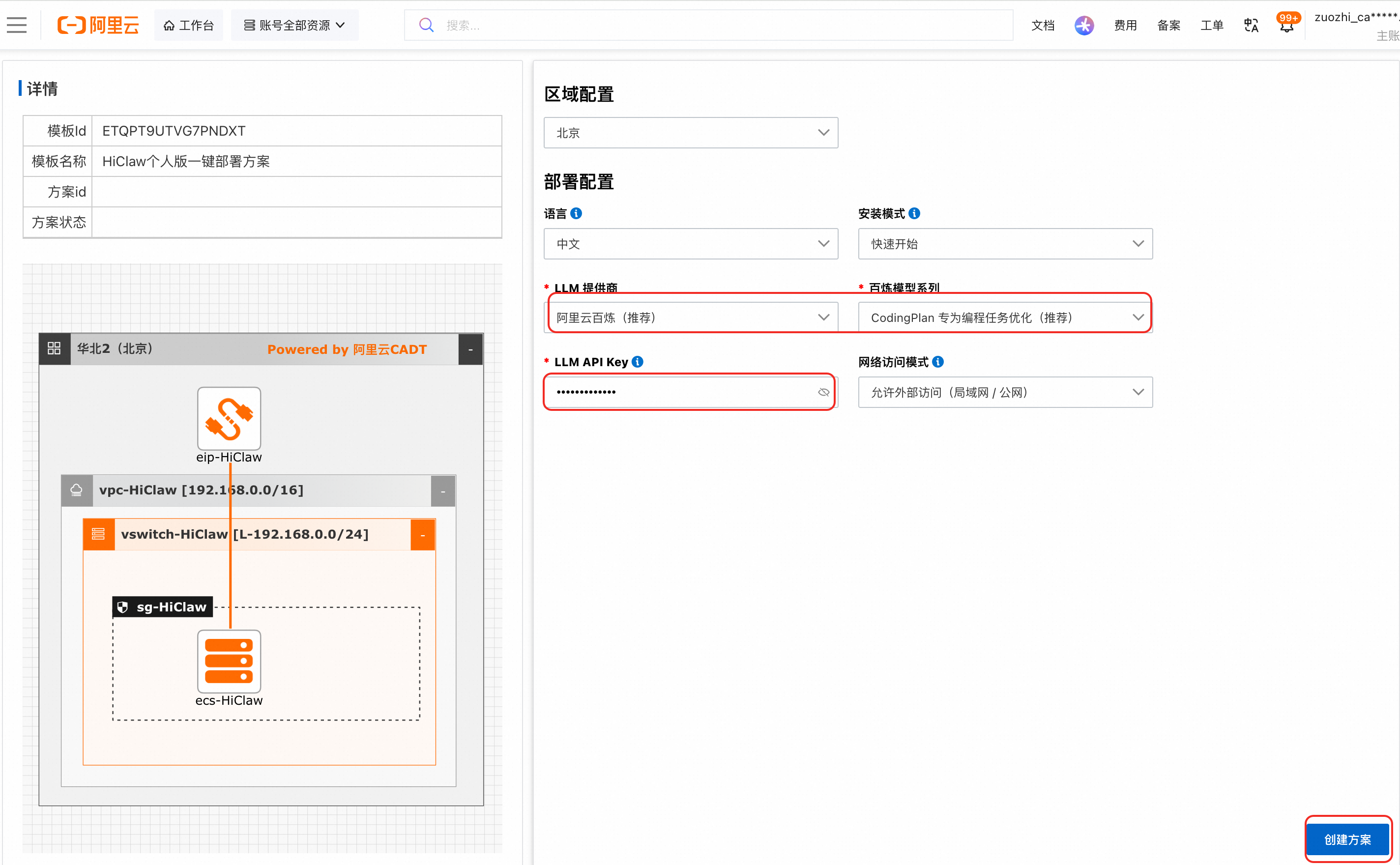The image size is (1400, 865).
Task: Open the 百炼模型系列 CodingPlan dropdown
Action: pos(1005,317)
